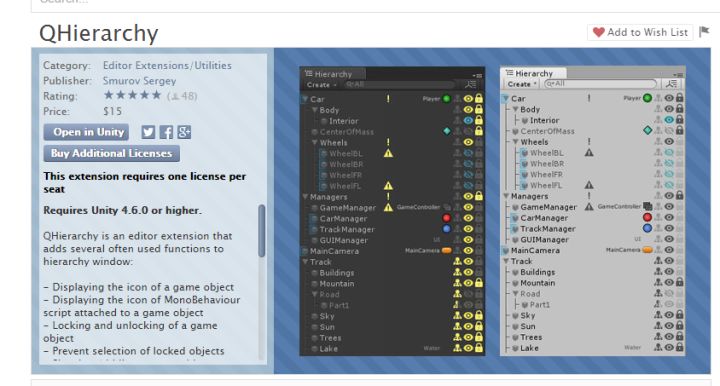The image size is (720, 386).
Task: Click the five-star rating display
Action: point(133,95)
